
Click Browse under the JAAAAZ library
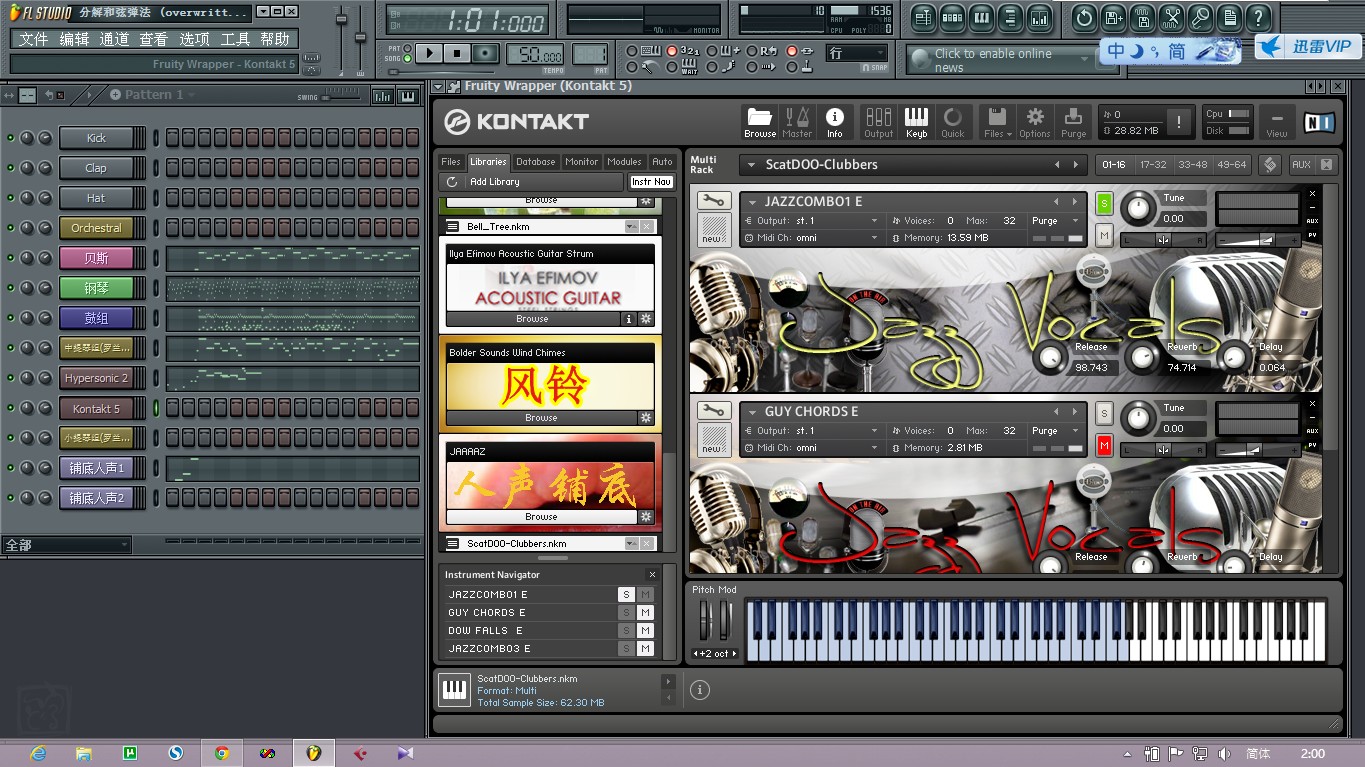coord(541,517)
